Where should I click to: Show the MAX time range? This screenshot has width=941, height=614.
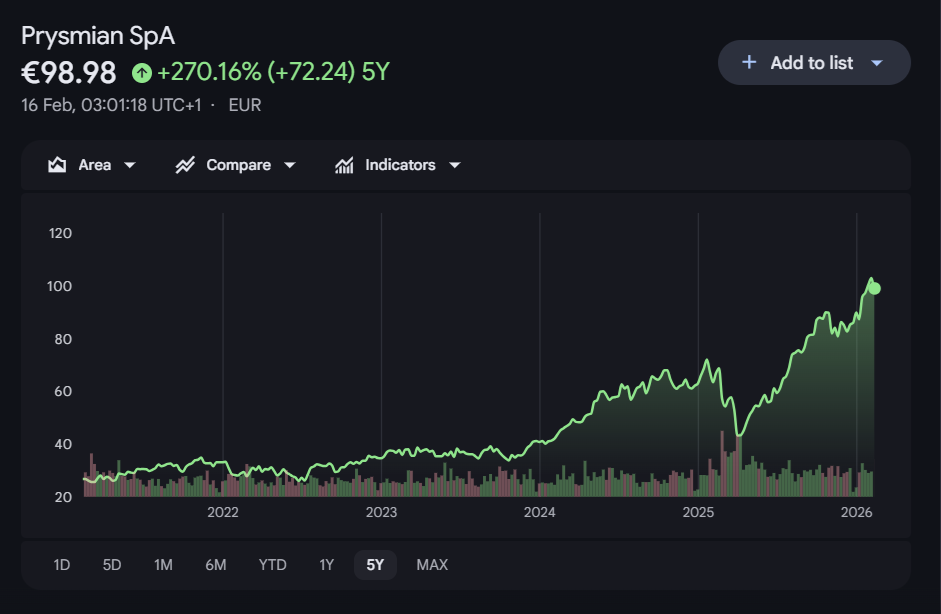(432, 565)
